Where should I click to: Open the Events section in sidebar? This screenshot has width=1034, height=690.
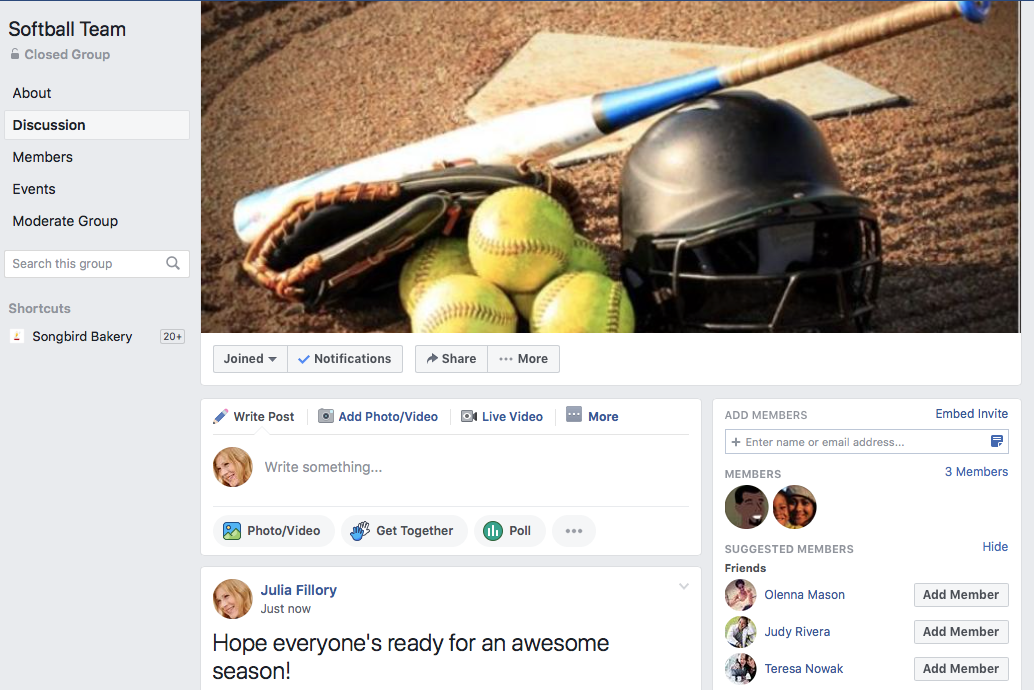pos(34,189)
